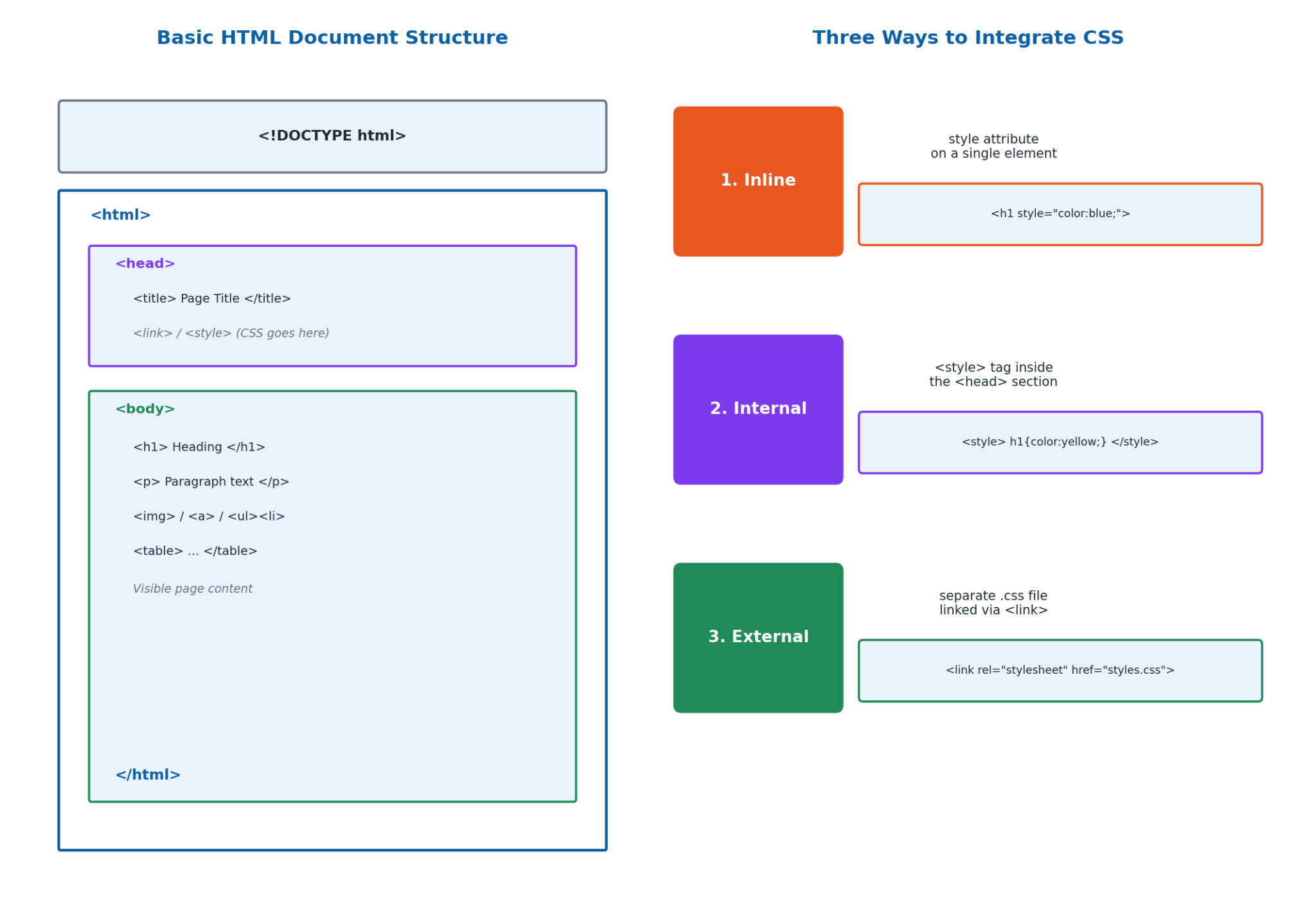
Task: Click the 'separate .css file linked via <link>' description
Action: (993, 603)
